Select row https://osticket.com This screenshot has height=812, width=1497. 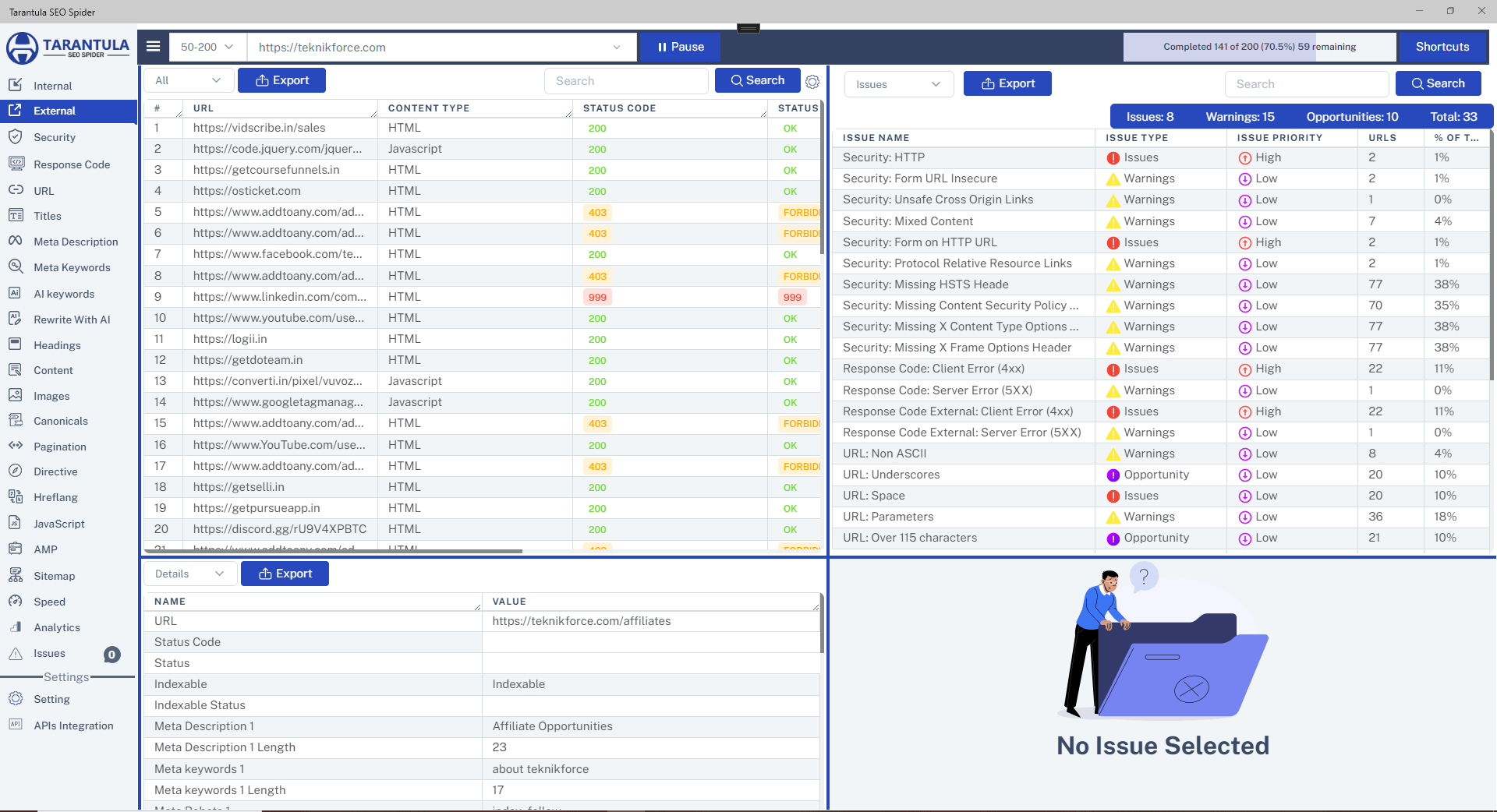pos(482,191)
